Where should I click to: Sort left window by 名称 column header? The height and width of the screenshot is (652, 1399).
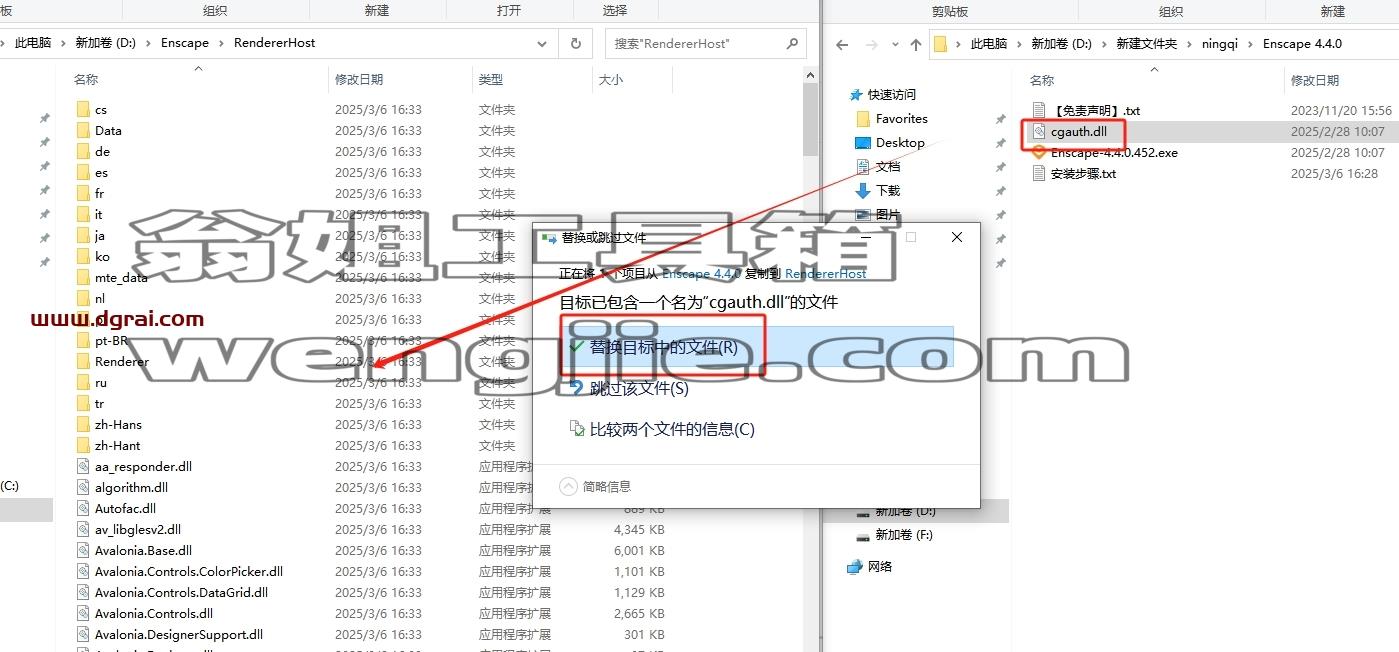coord(86,79)
